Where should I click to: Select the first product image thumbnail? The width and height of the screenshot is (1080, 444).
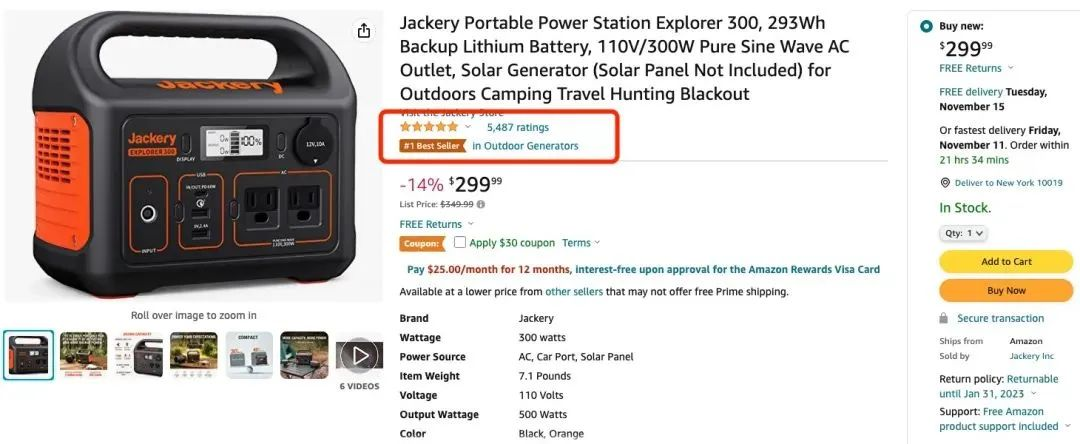tap(28, 354)
